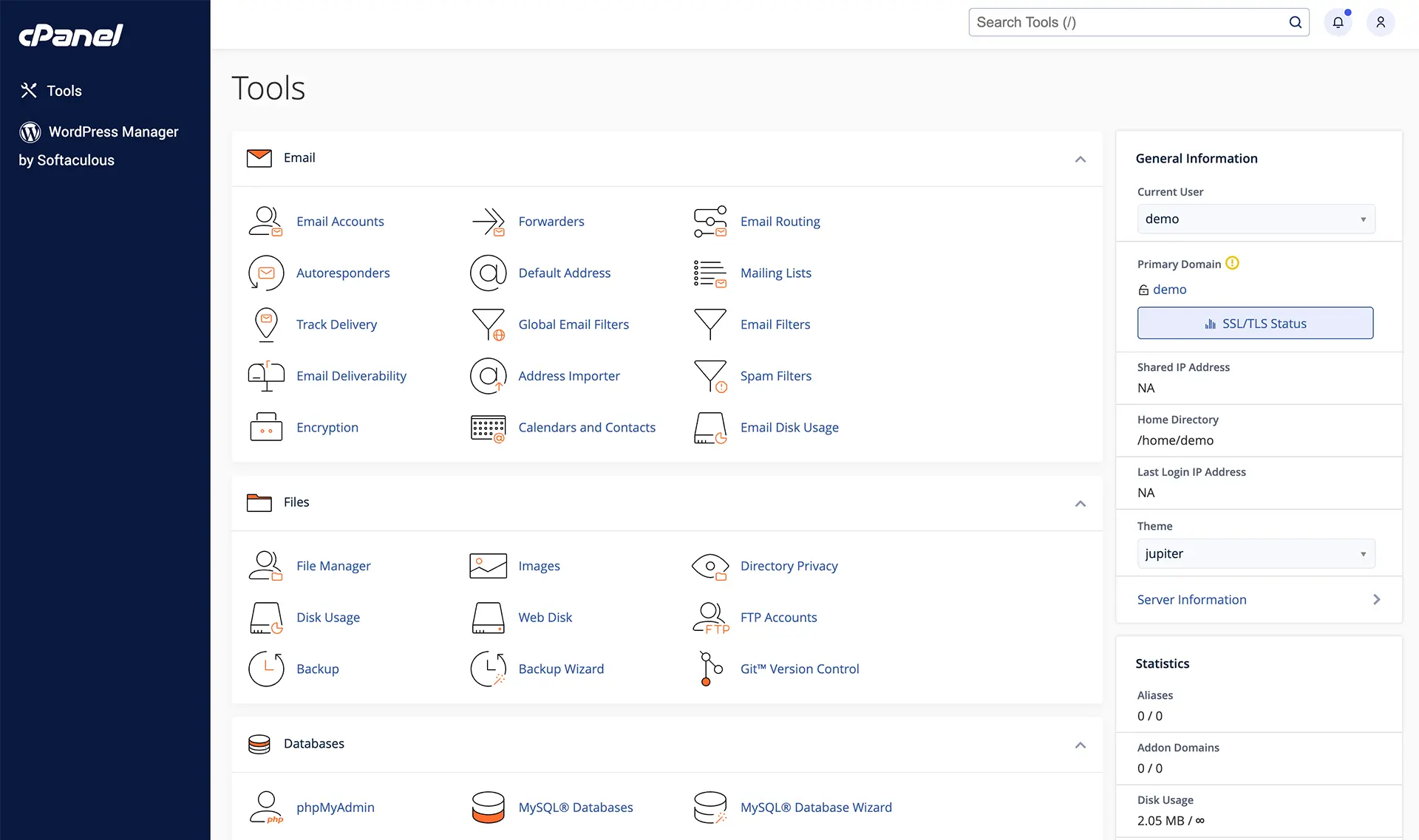Open the Default Address at-sign icon
This screenshot has width=1419, height=840.
point(488,273)
